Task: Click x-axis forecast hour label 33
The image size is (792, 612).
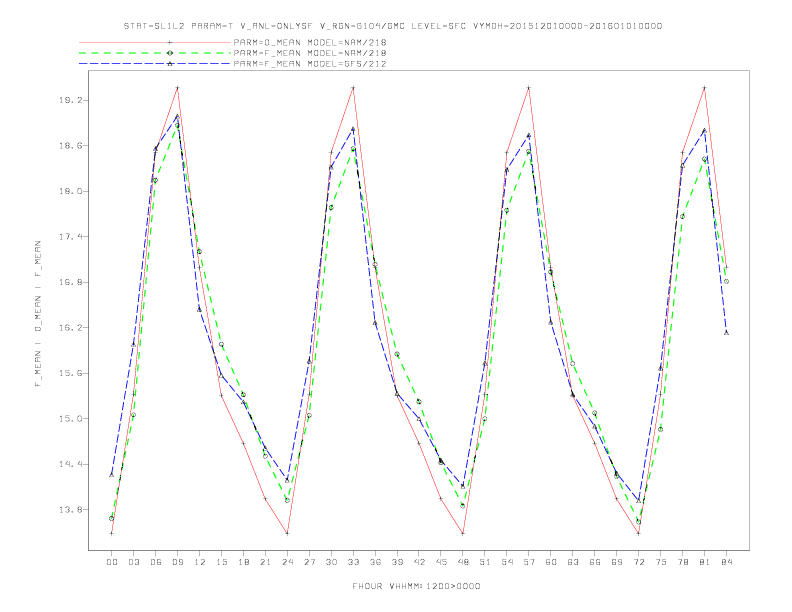Action: 353,562
